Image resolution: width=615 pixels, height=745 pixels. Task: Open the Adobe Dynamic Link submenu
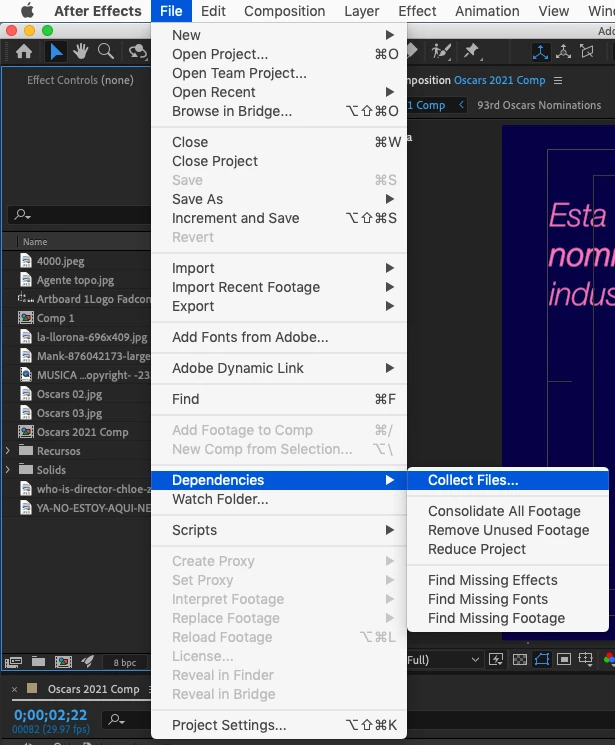point(279,368)
